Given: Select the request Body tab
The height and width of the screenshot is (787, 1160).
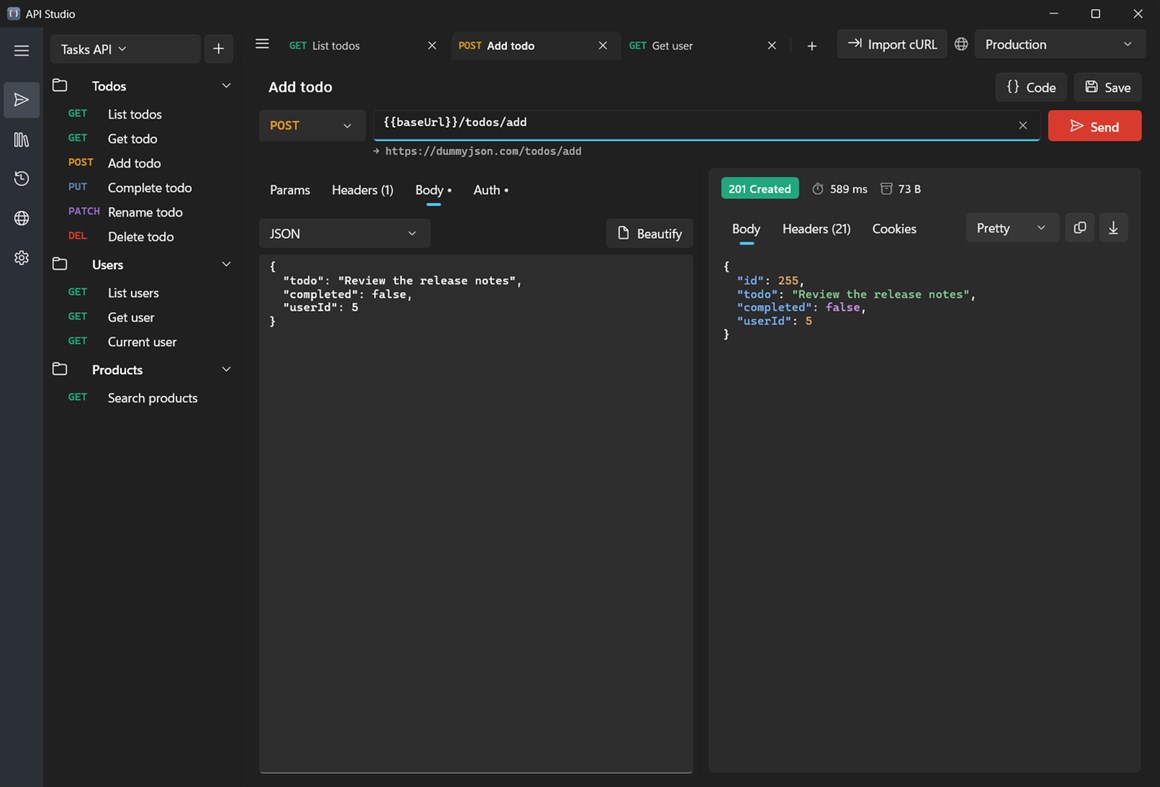Looking at the screenshot, I should point(434,190).
